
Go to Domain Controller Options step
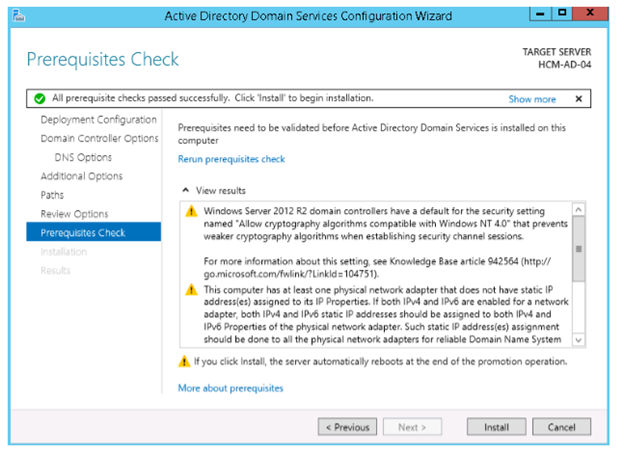[x=99, y=139]
